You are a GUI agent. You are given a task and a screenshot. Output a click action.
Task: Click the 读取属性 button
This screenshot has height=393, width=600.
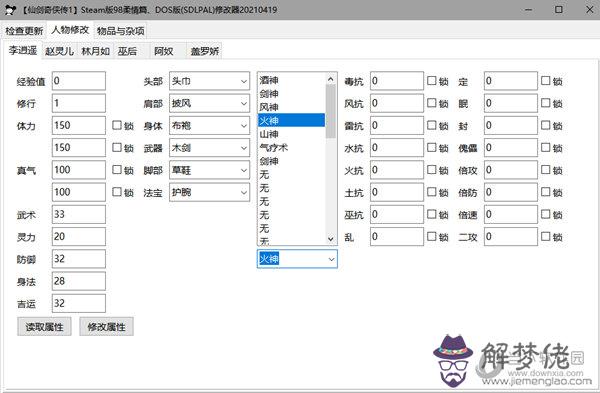pos(44,327)
